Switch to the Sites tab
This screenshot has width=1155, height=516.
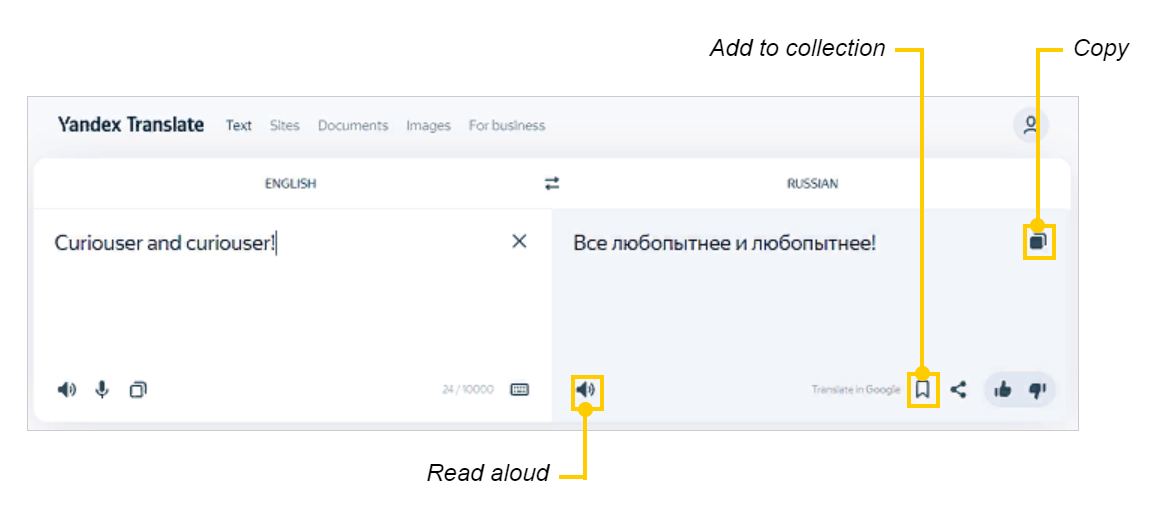pos(284,126)
